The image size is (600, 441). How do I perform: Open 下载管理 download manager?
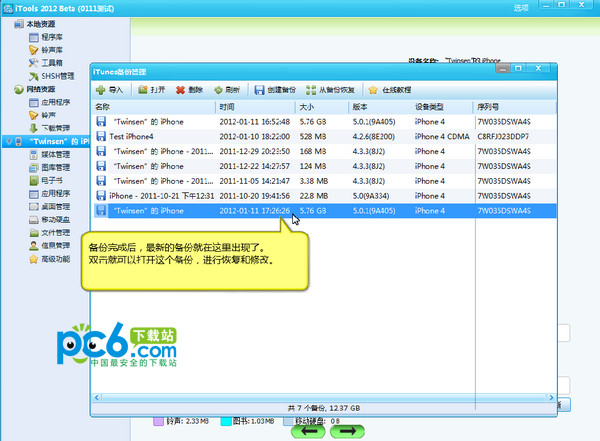(x=50, y=128)
